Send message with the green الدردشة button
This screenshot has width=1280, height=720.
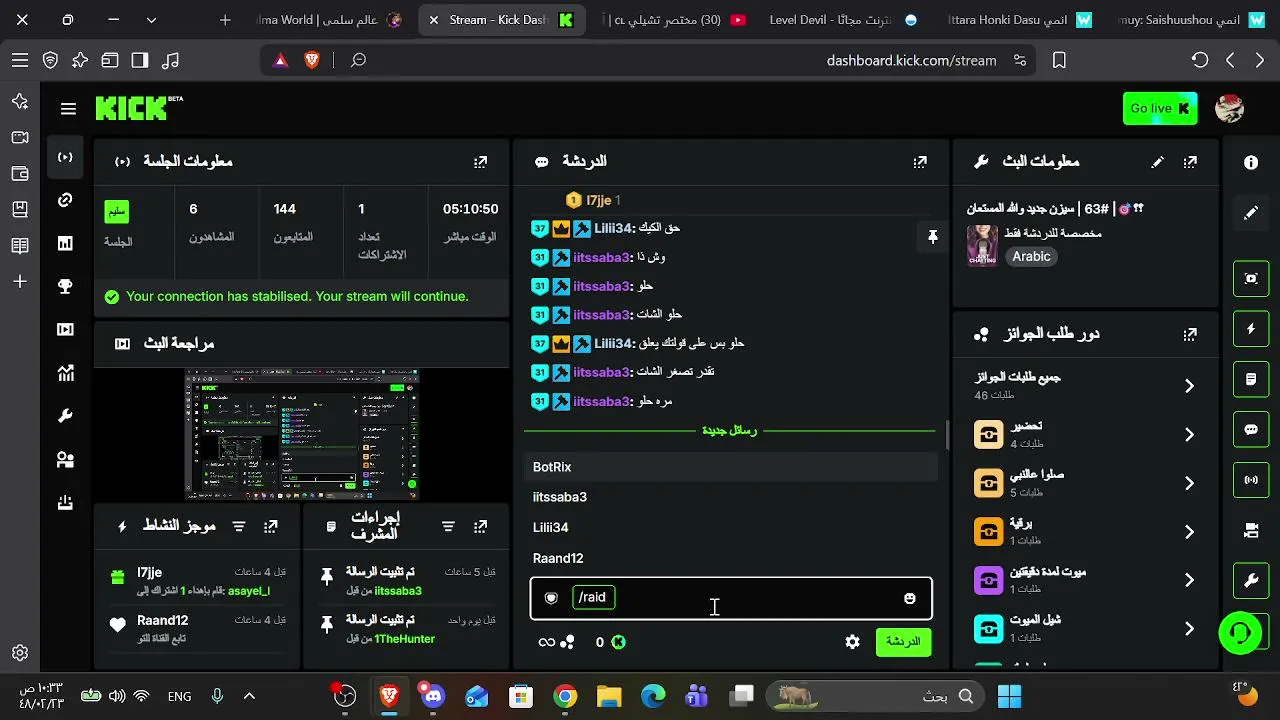coord(903,642)
